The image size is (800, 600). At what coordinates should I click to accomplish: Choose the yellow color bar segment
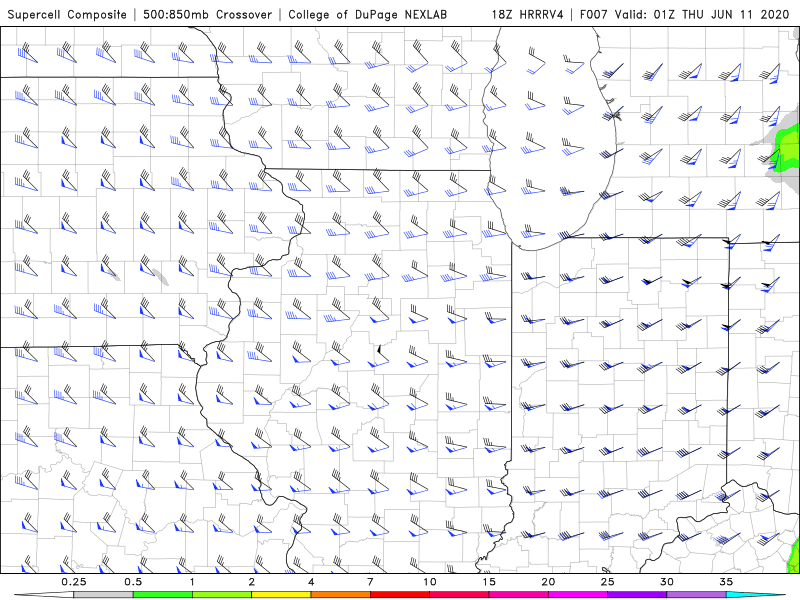(x=281, y=595)
